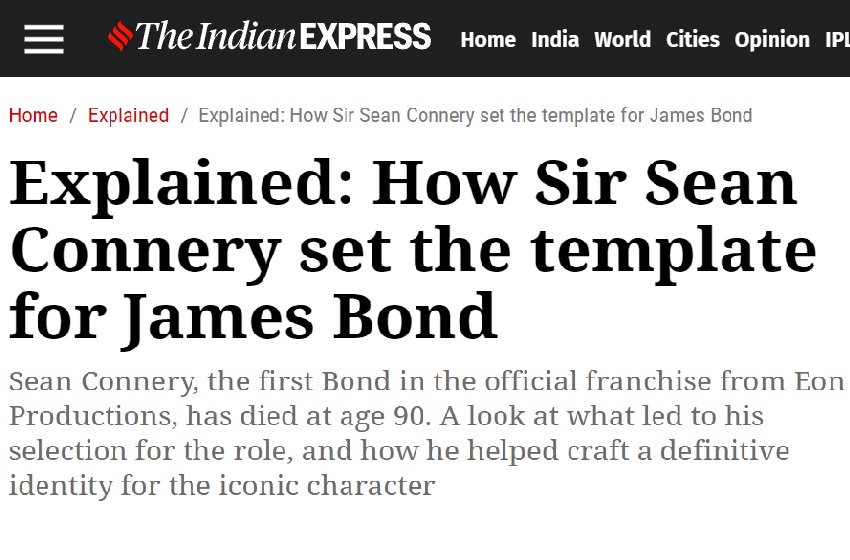The width and height of the screenshot is (850, 560).
Task: Click the first slash separator in breadcrumb
Action: point(73,115)
